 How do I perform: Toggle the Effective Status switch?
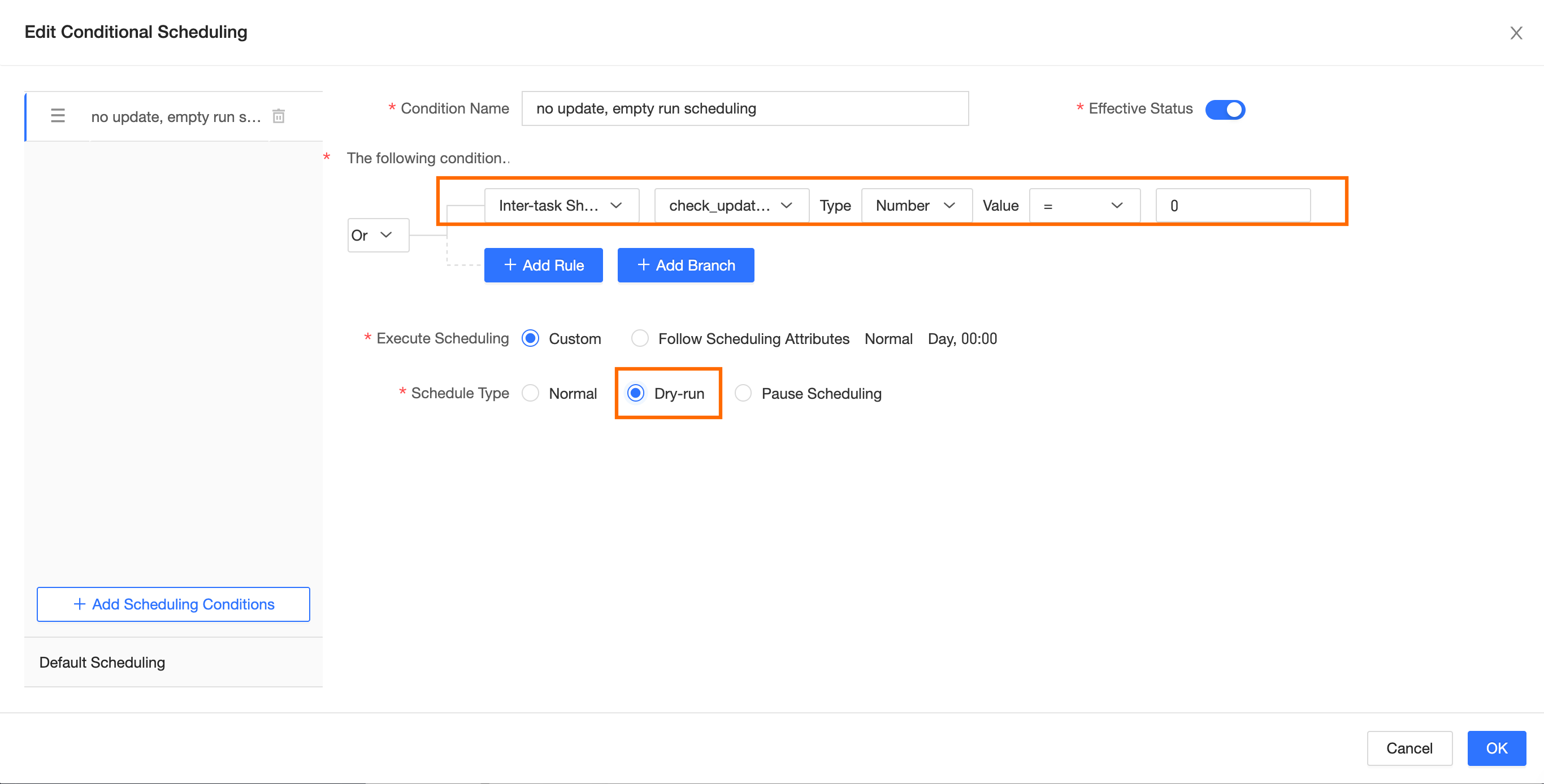tap(1225, 110)
